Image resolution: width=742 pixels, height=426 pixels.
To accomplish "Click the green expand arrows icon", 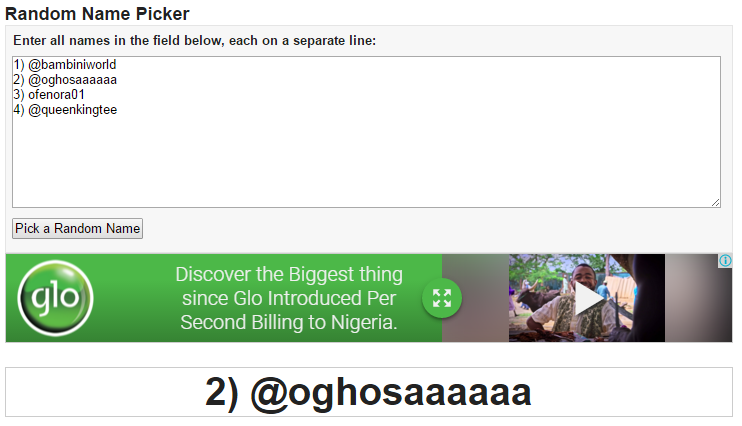I will 442,298.
